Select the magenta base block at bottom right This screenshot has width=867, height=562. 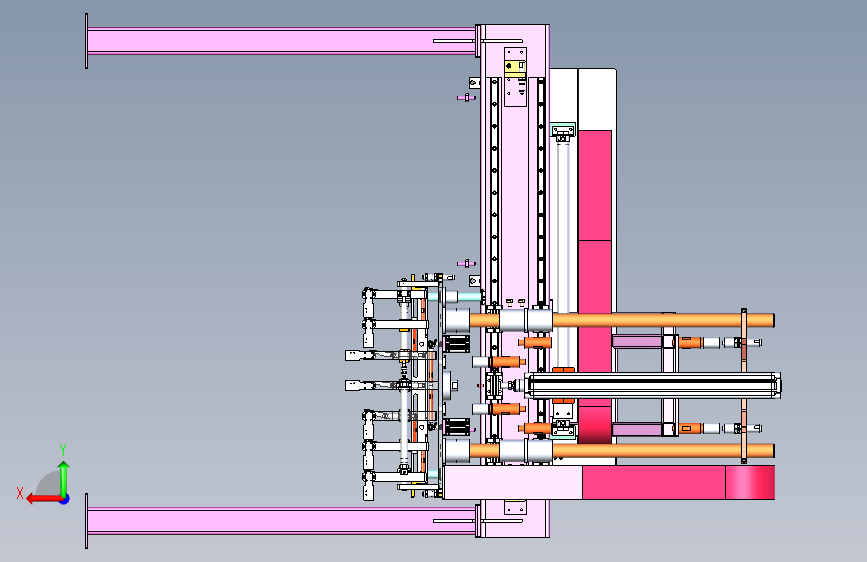coord(678,482)
